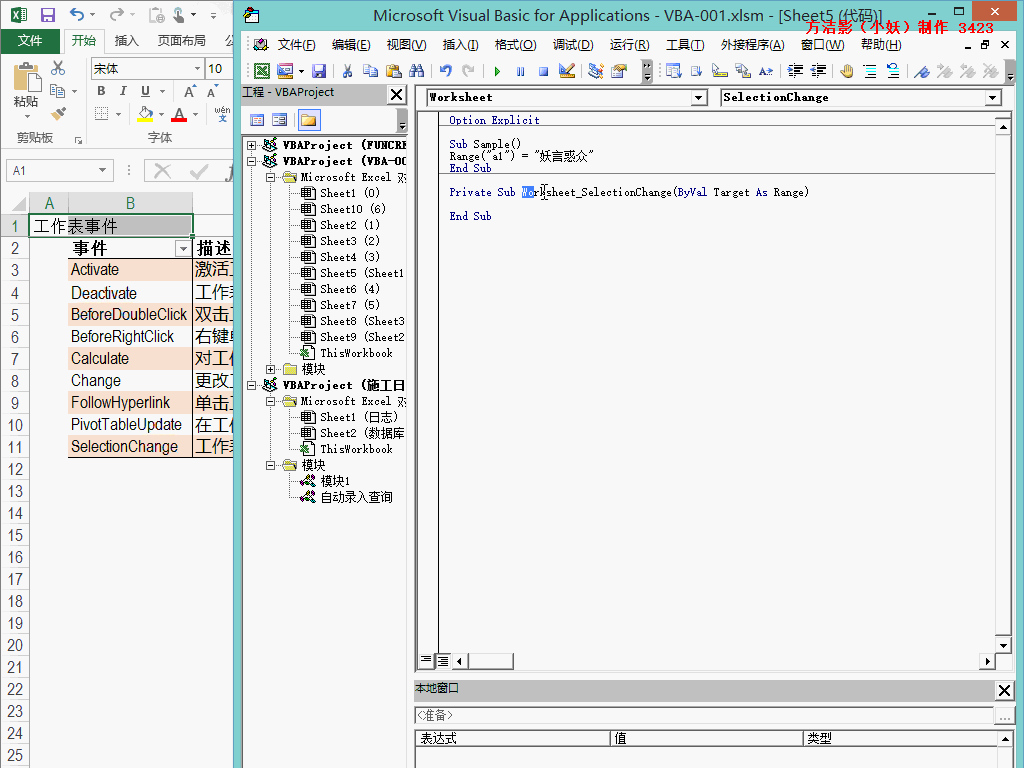The image size is (1024, 768).
Task: Open the Properties Window toolbar icon
Action: tap(618, 71)
